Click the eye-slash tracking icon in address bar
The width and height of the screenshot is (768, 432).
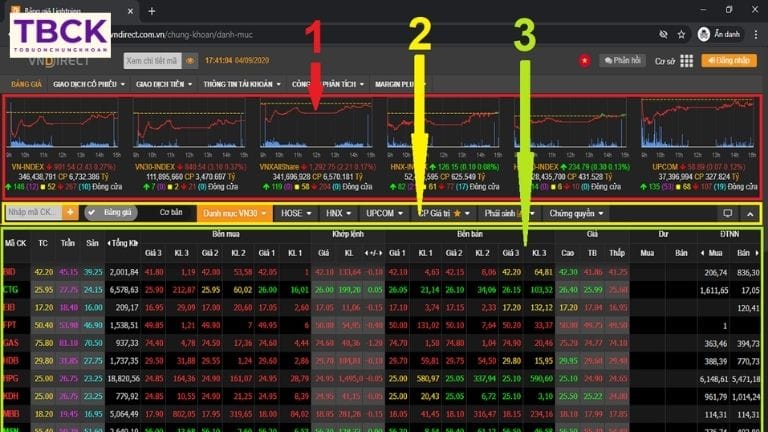click(662, 33)
